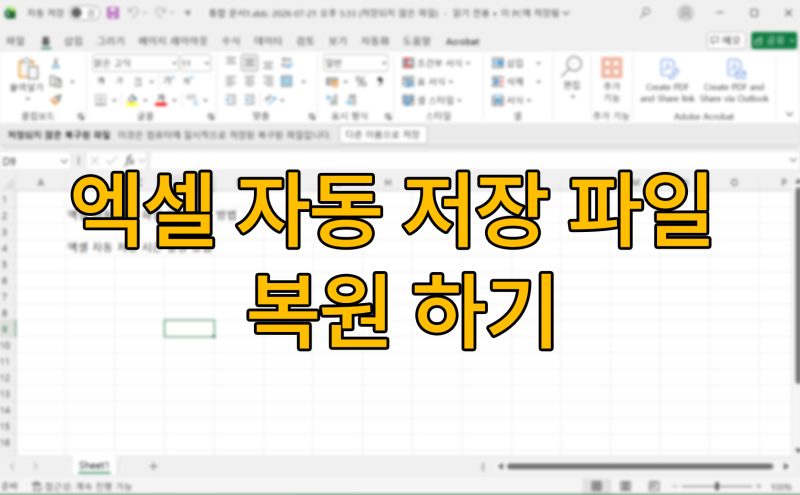The width and height of the screenshot is (800, 495).
Task: Click the Undo arrow icon
Action: (x=134, y=13)
